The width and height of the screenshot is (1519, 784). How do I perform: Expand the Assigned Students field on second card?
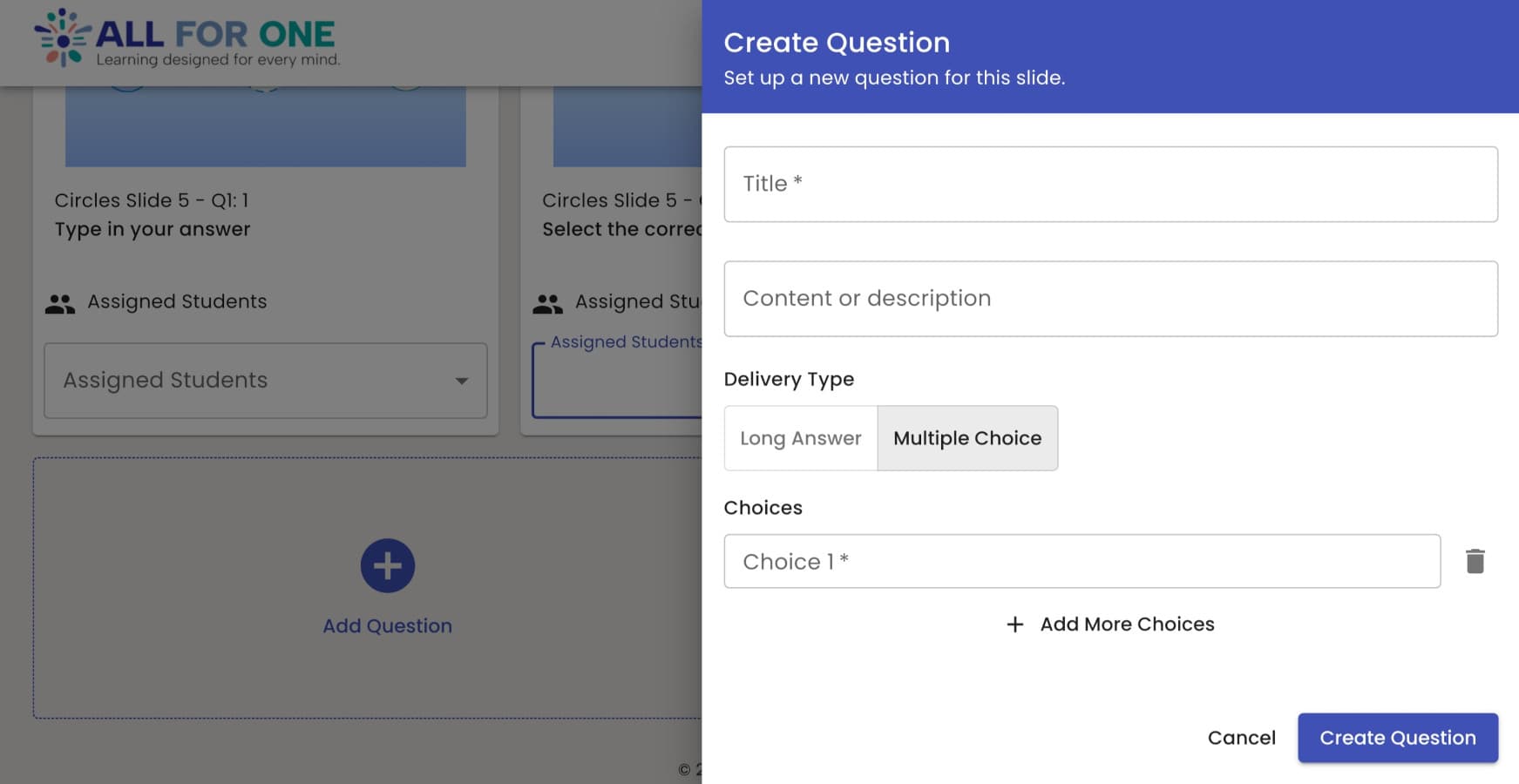click(619, 379)
